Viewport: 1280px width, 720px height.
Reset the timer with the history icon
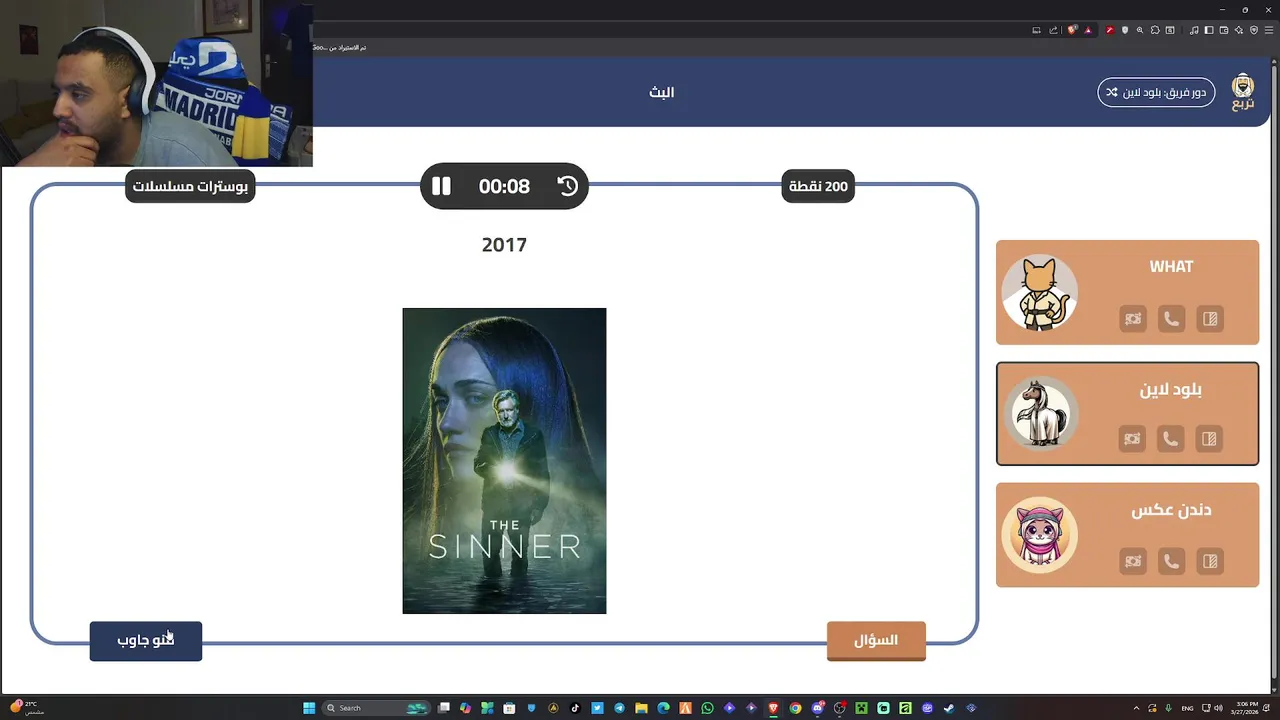coord(567,186)
